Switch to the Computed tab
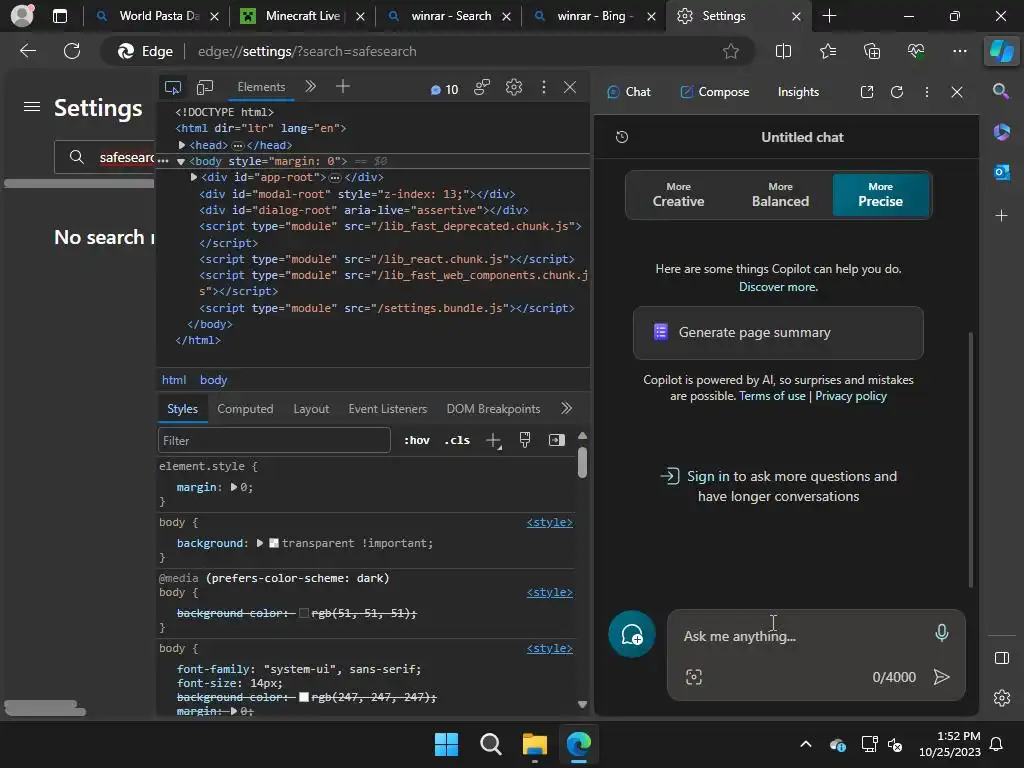 245,409
